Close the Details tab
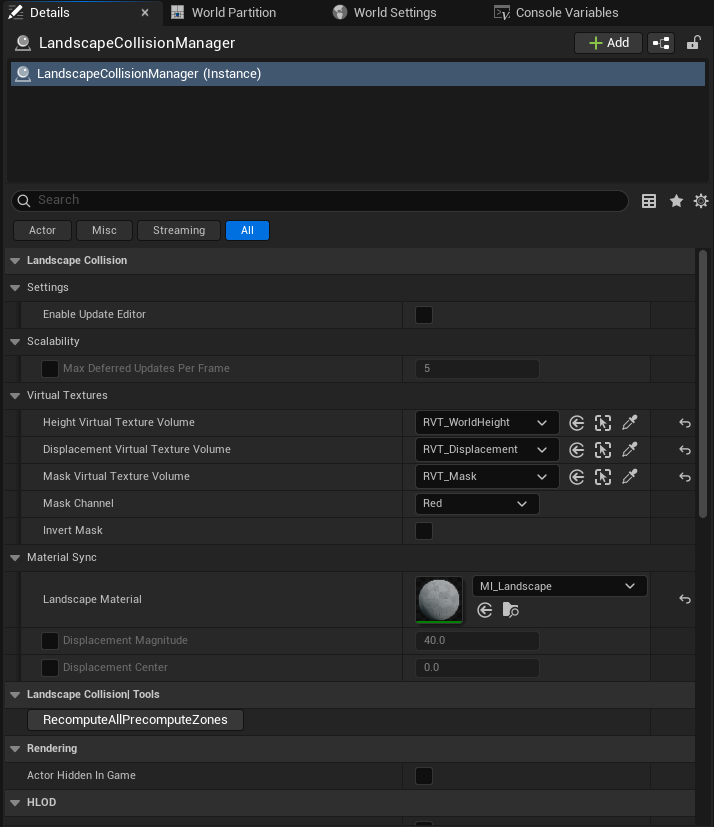 pos(144,13)
